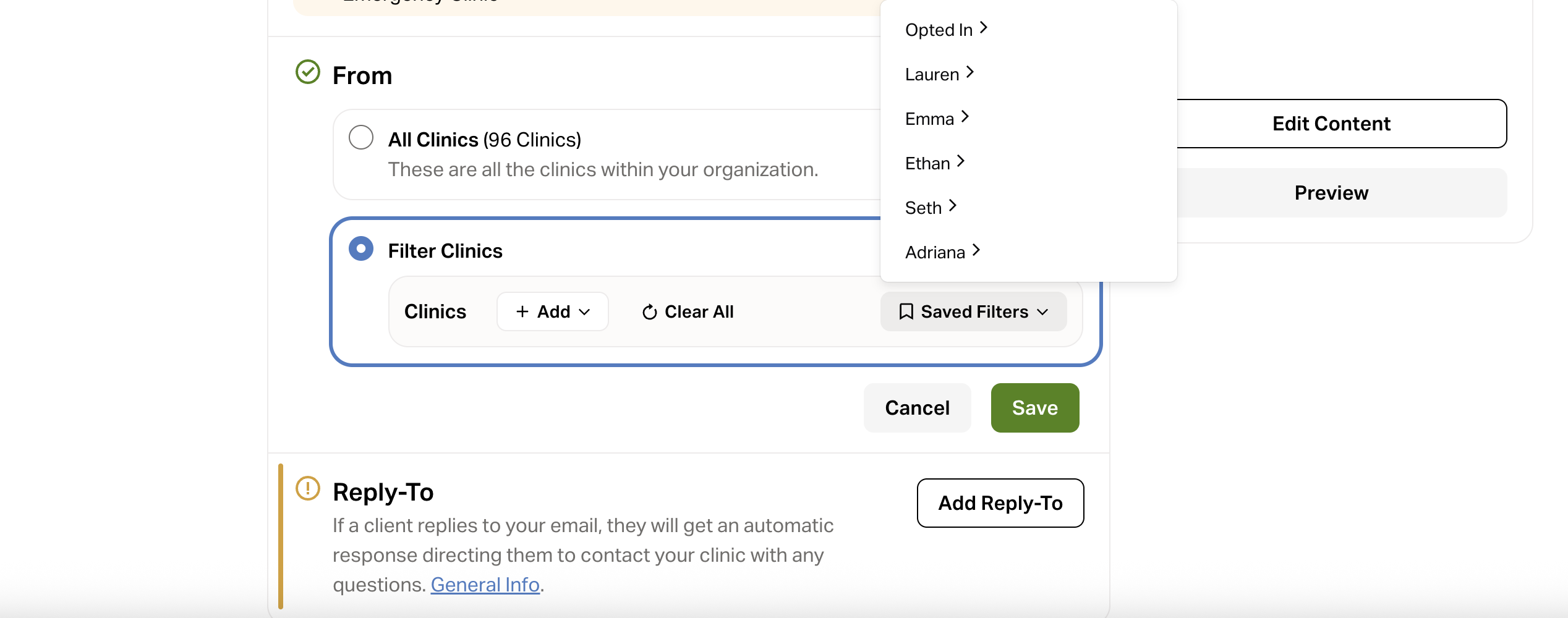Select the All Clinics radio button

(x=361, y=137)
